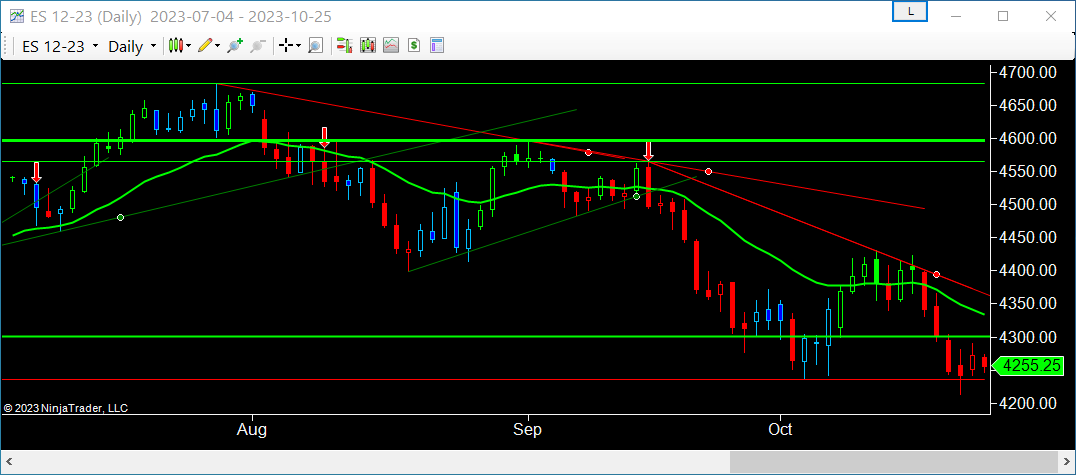1076x475 pixels.
Task: Minimize the ES 12-23 chart window
Action: 957,15
